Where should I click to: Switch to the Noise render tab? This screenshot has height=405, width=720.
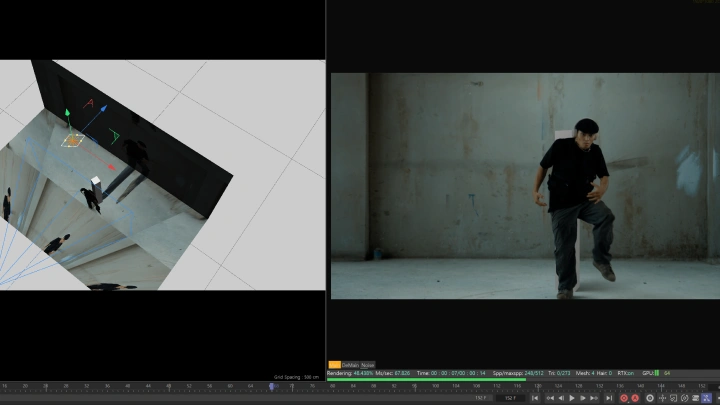tap(368, 365)
